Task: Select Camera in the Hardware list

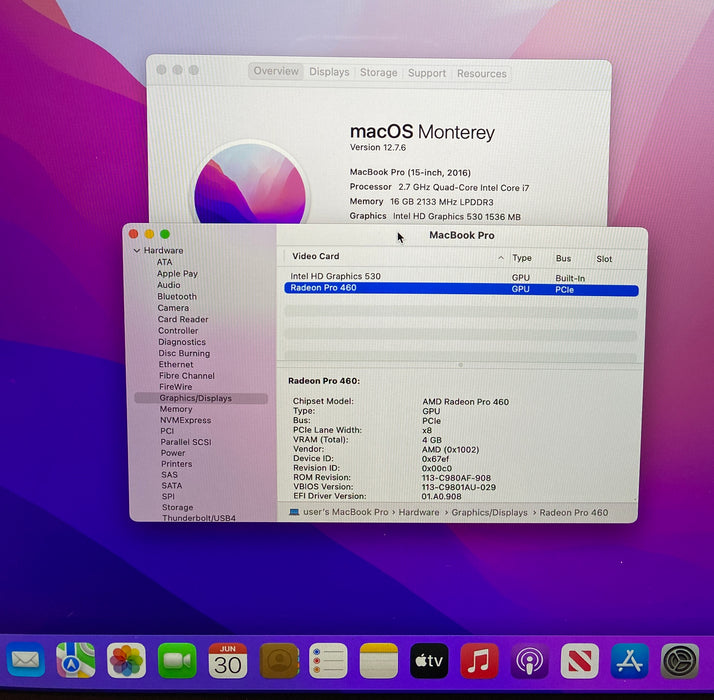Action: pos(173,308)
